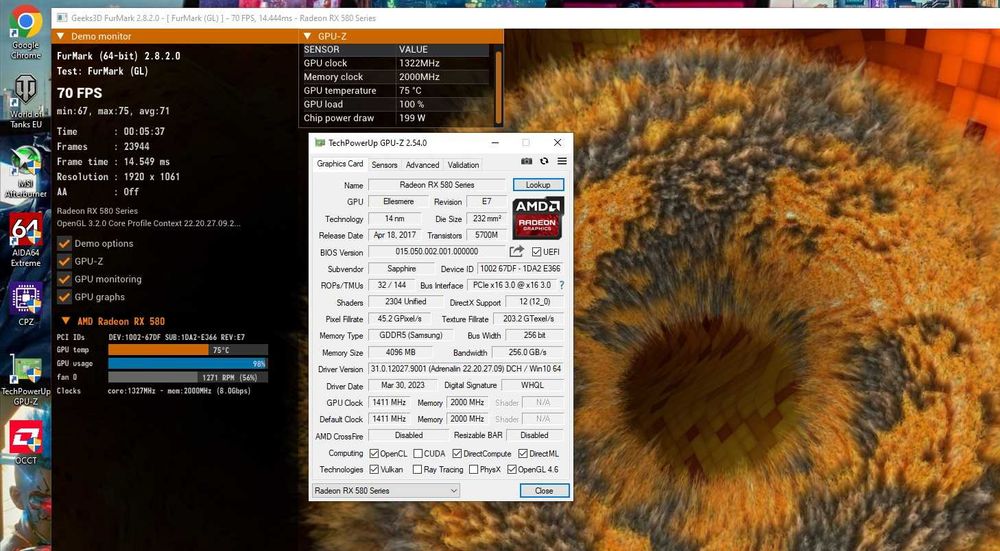
Task: Click GPU temperature 75 °C sensor row
Action: tap(396, 91)
